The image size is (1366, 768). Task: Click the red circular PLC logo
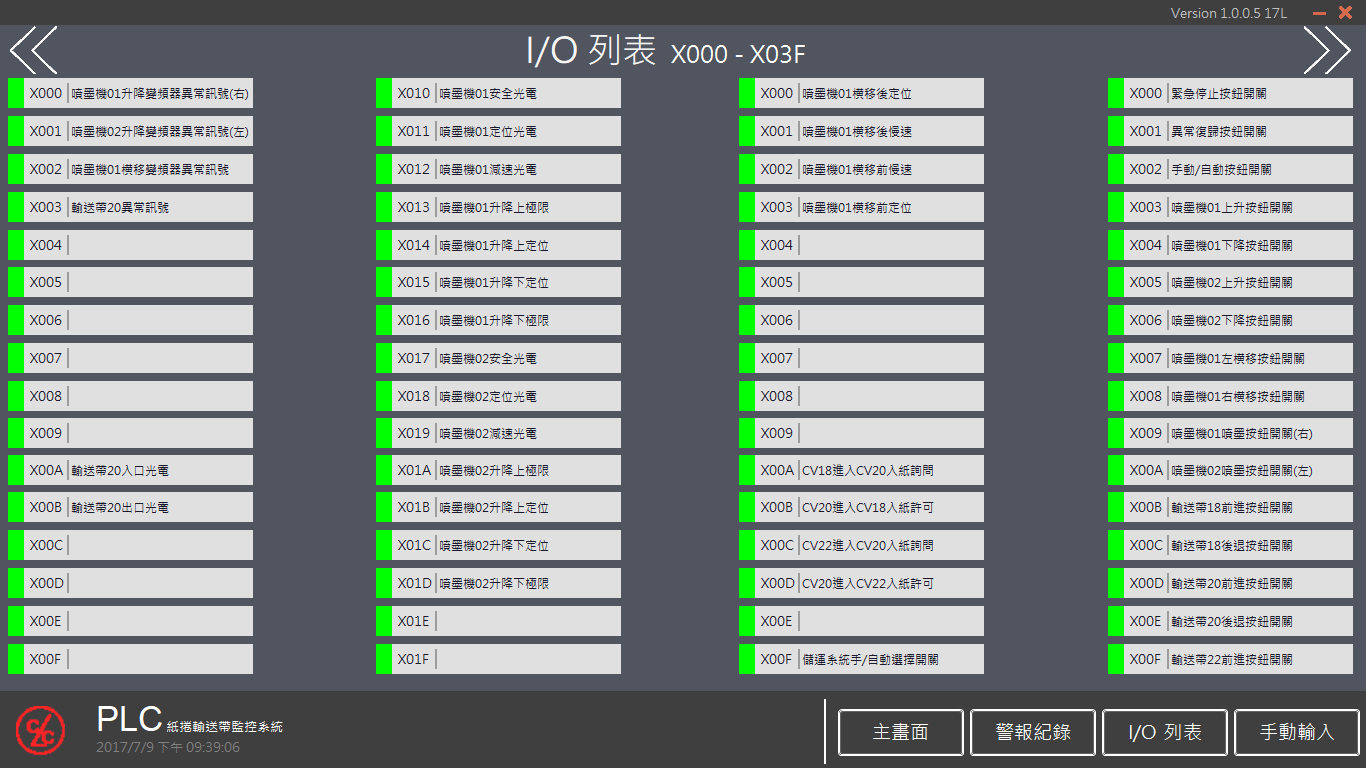pyautogui.click(x=40, y=729)
